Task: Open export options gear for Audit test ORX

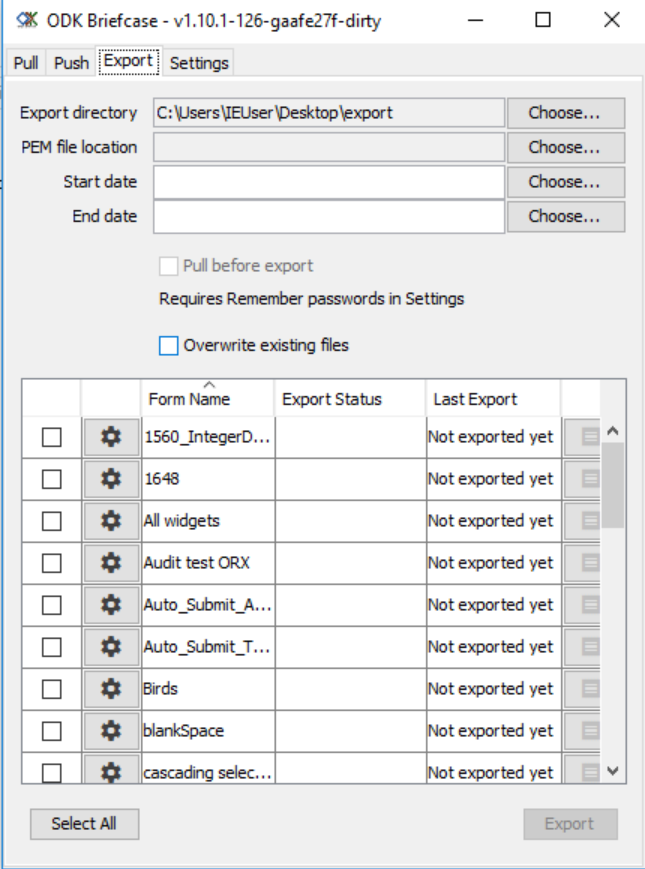Action: 111,562
